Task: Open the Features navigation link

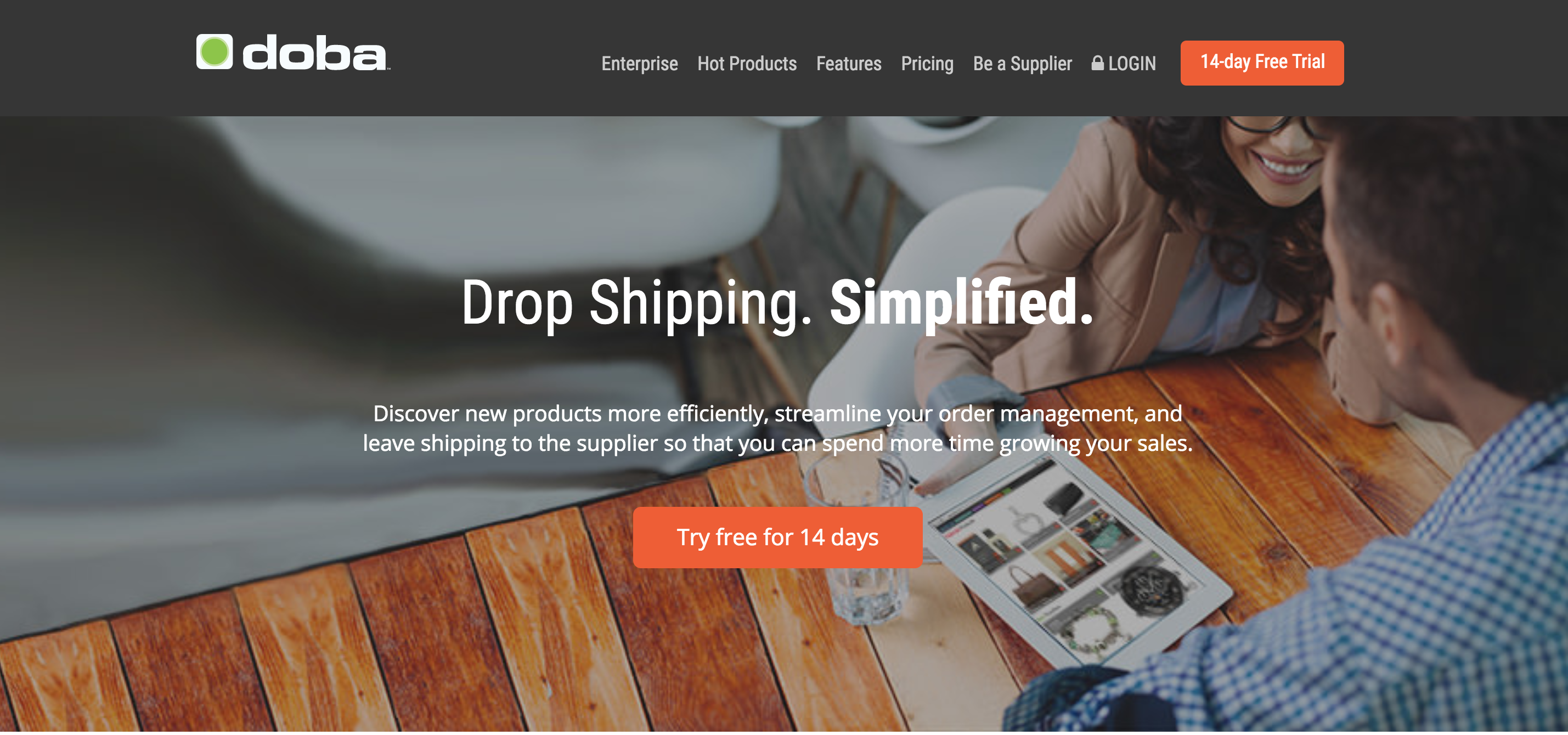Action: [x=849, y=63]
